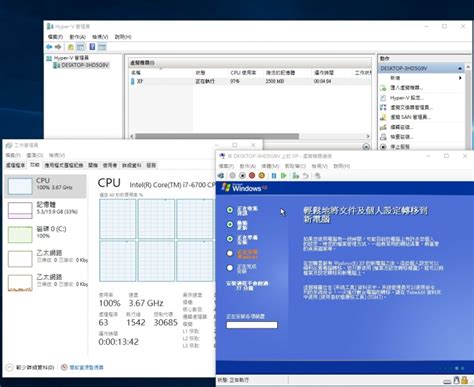474x387 pixels.
Task: Switch to the 詳細資料 details tab
Action: point(132,165)
